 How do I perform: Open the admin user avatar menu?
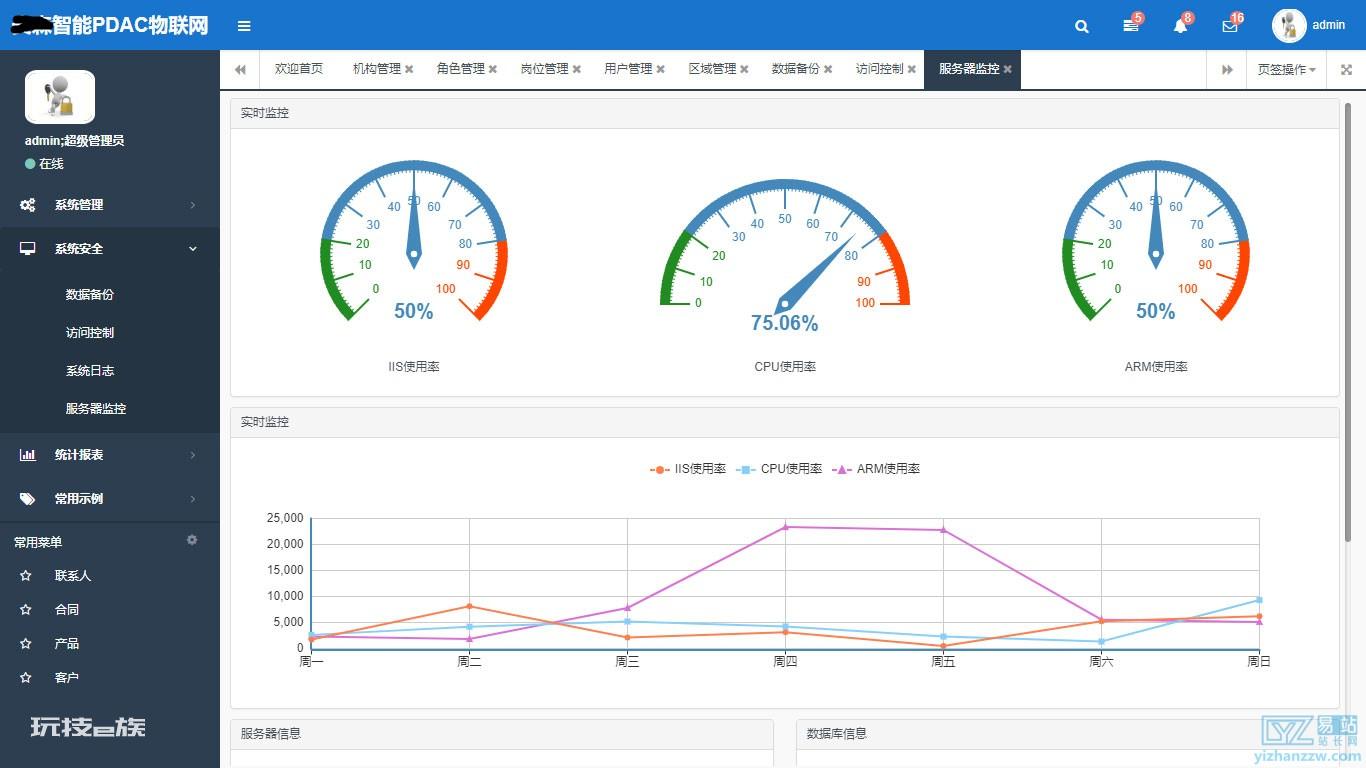tap(1289, 26)
